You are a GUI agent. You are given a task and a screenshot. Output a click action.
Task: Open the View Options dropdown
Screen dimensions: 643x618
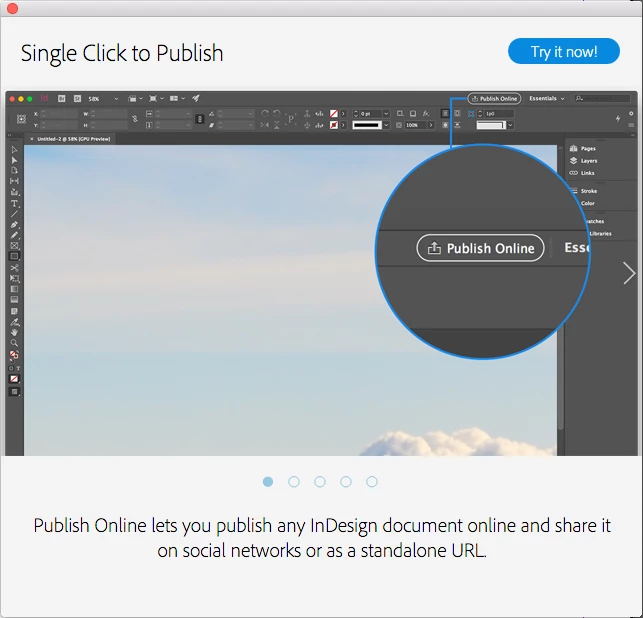(x=135, y=98)
